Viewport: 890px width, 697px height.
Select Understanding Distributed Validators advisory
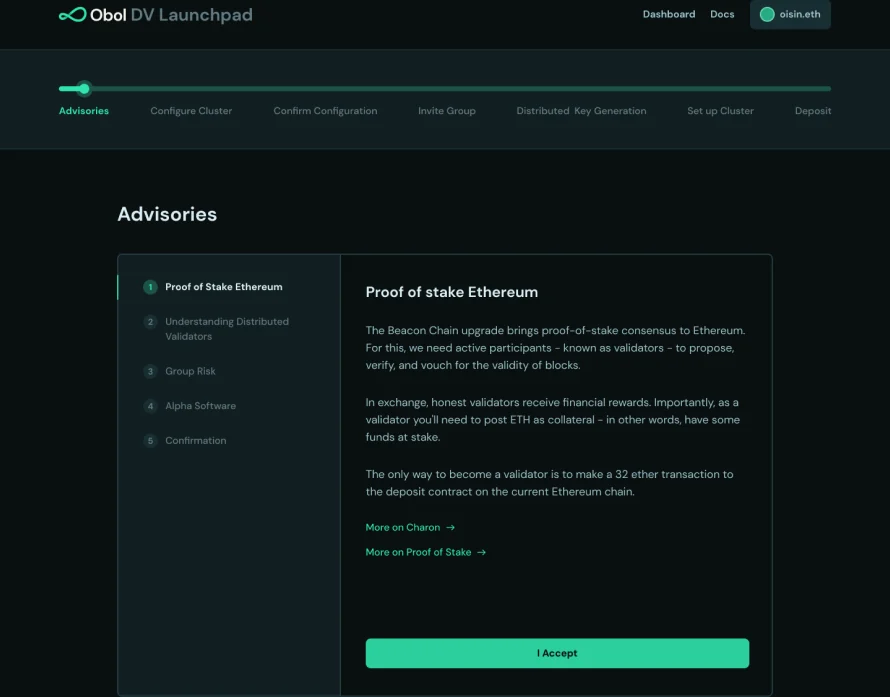pos(229,329)
